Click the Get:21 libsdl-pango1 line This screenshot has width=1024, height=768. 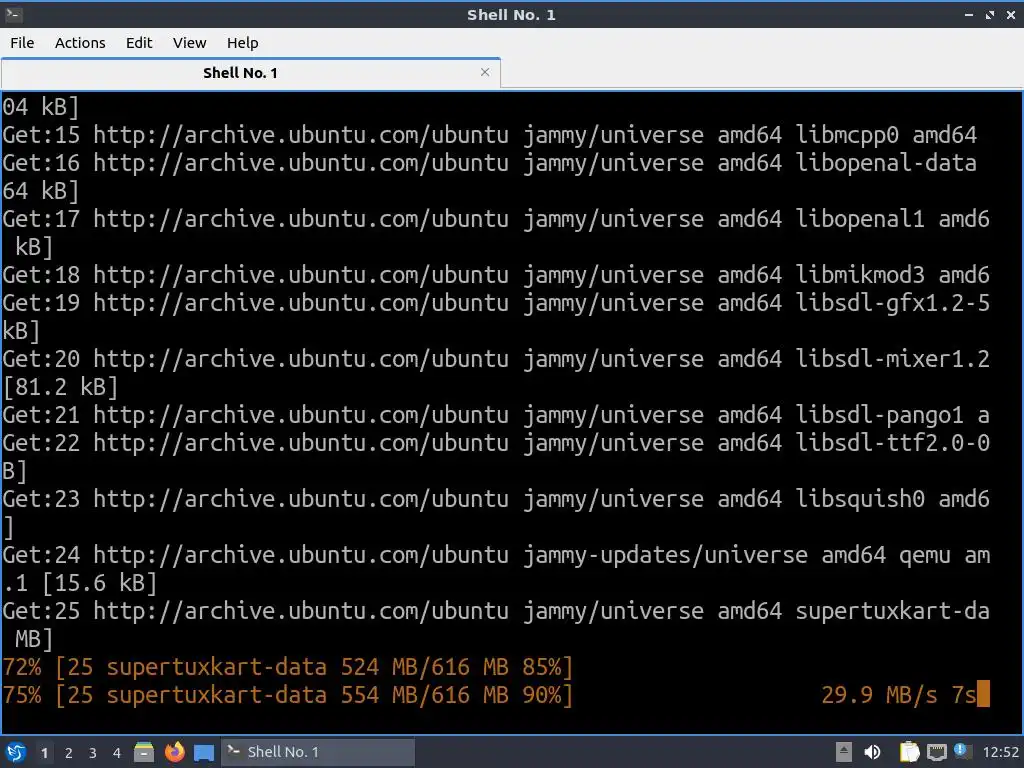pos(496,416)
